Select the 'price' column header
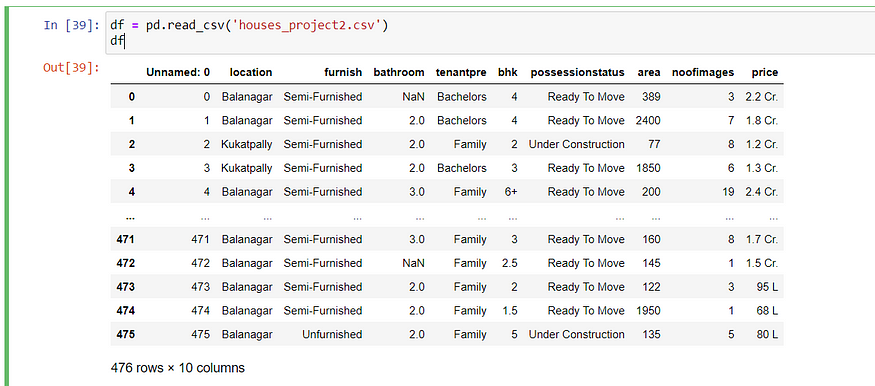 tap(765, 73)
